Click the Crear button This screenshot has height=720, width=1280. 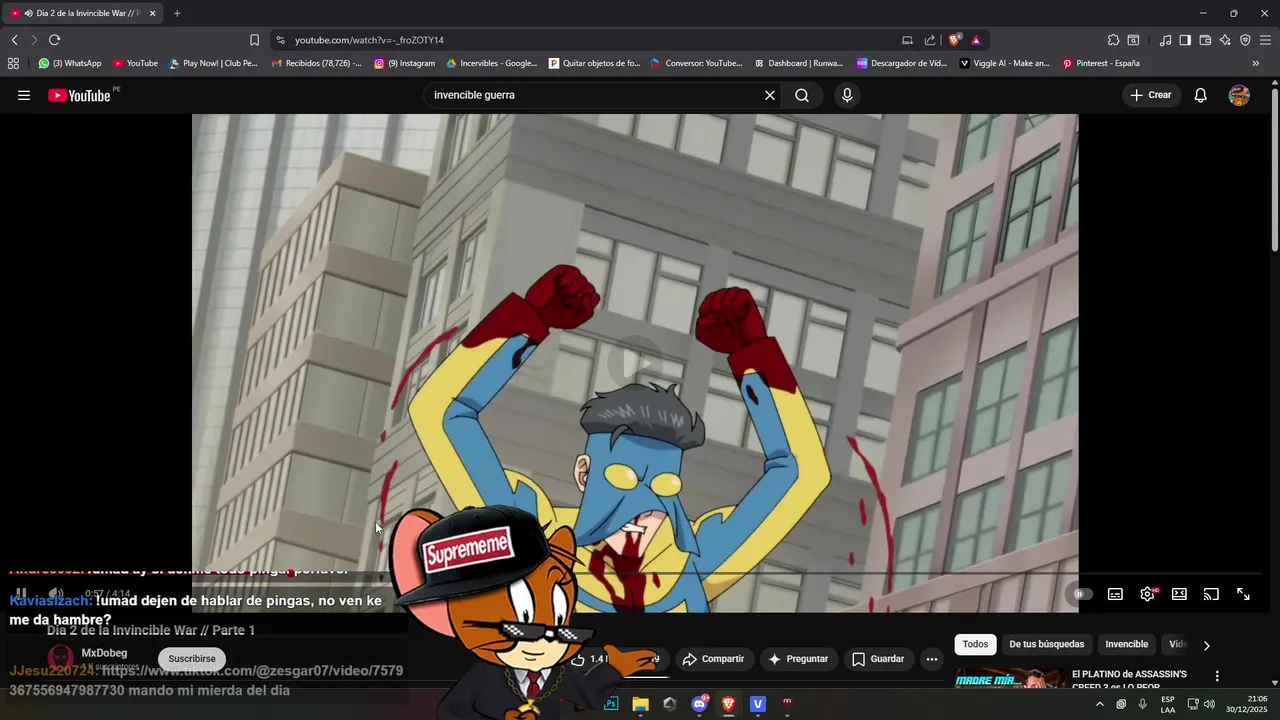[1151, 95]
